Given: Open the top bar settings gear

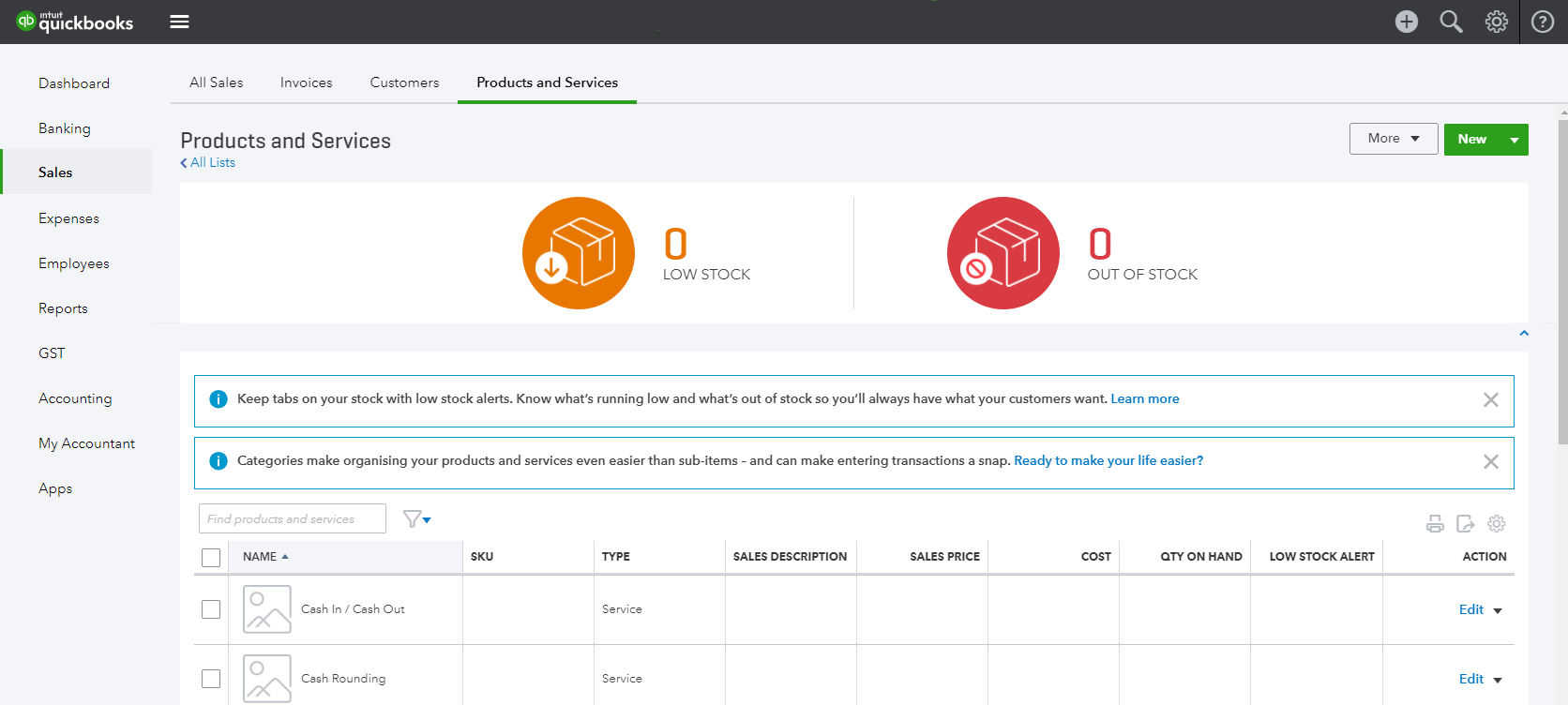Looking at the screenshot, I should click(x=1497, y=22).
